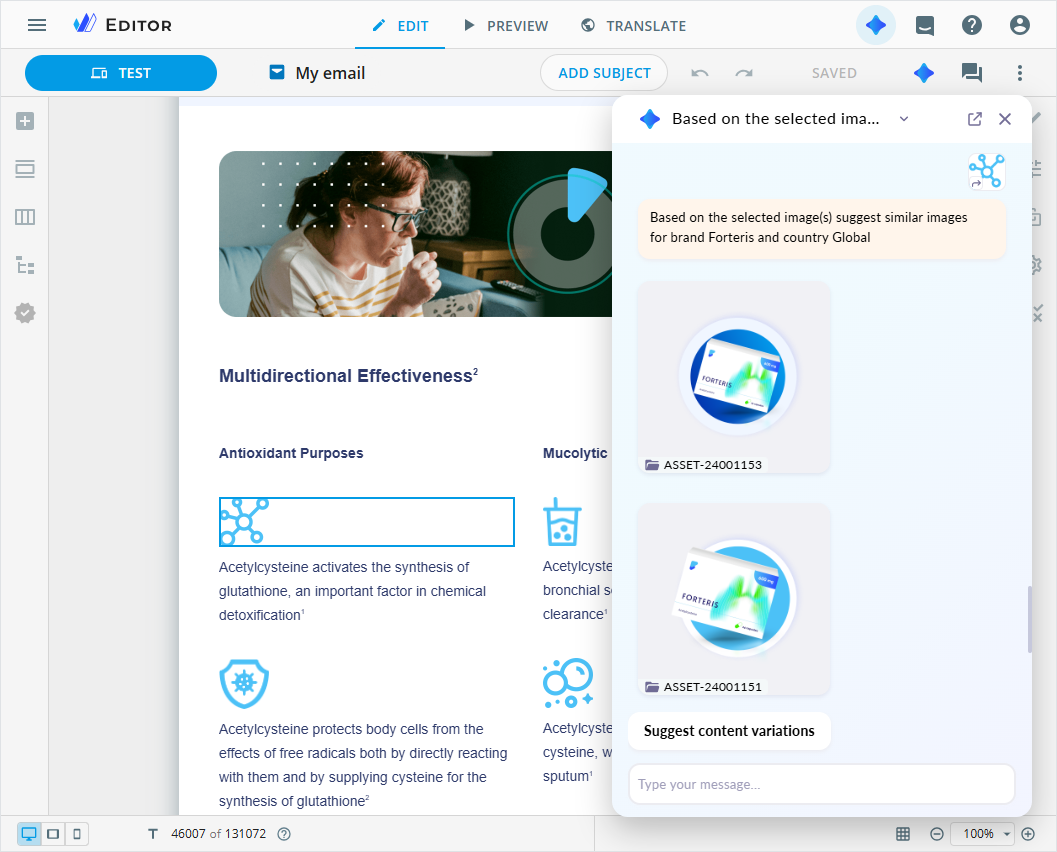Open the hamburger main menu
Screen dimensions: 1057x852
[x=37, y=25]
